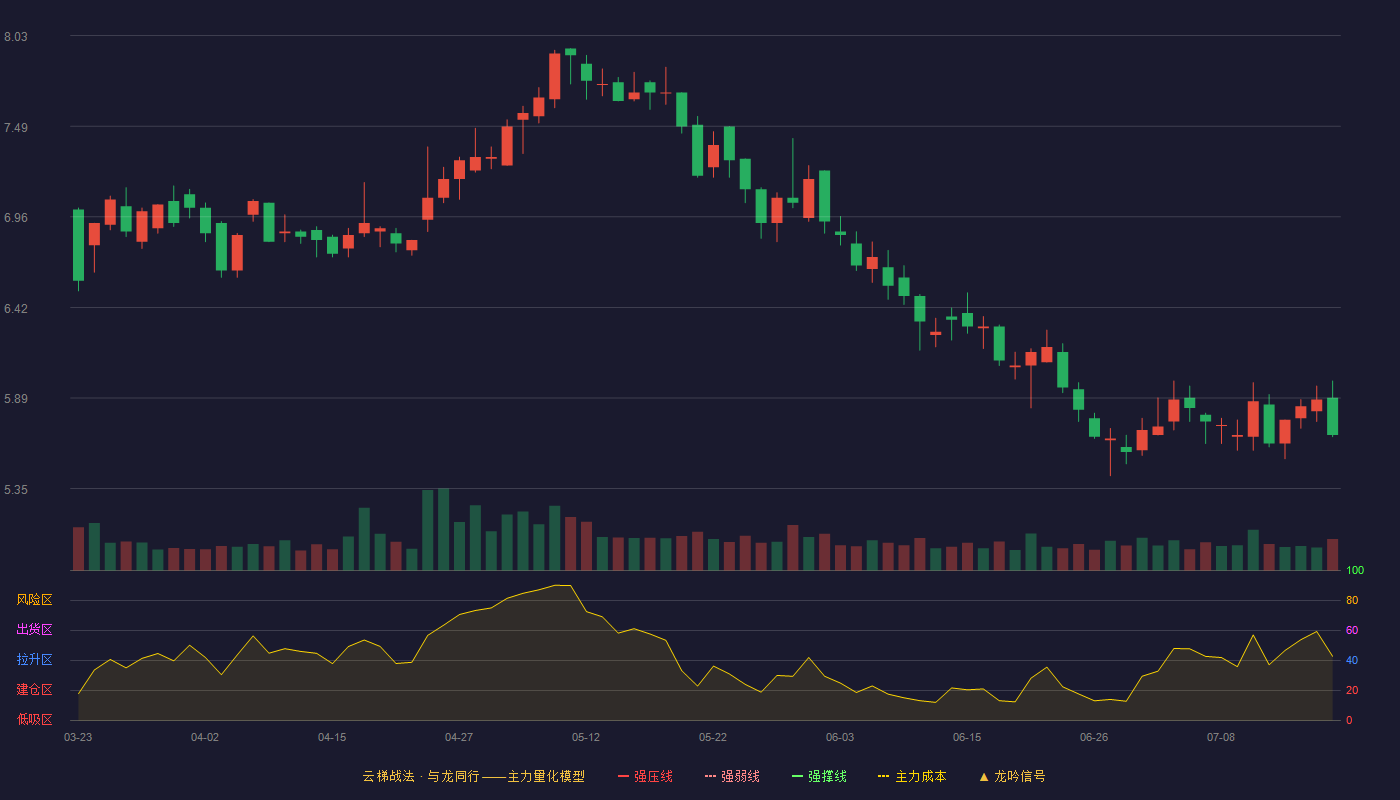Select the 风险区 zone label
Image resolution: width=1400 pixels, height=800 pixels.
tap(34, 600)
